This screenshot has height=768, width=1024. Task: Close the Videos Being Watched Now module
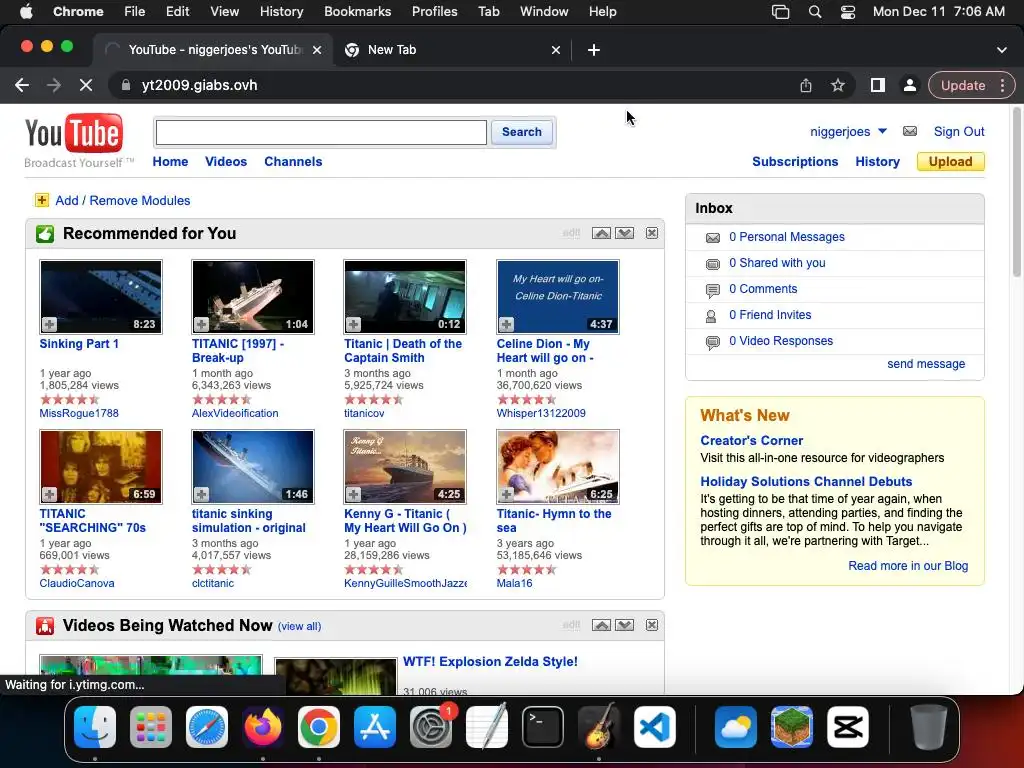coord(652,625)
